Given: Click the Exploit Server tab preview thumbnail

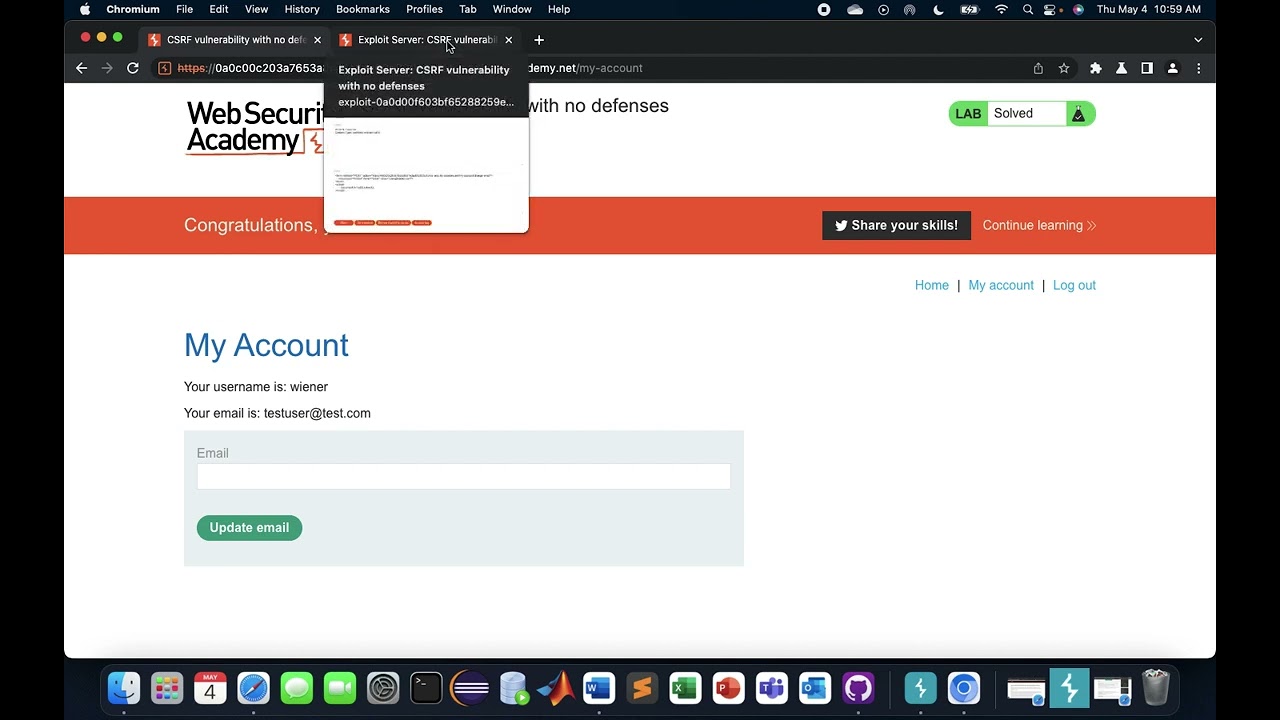Looking at the screenshot, I should 426,176.
